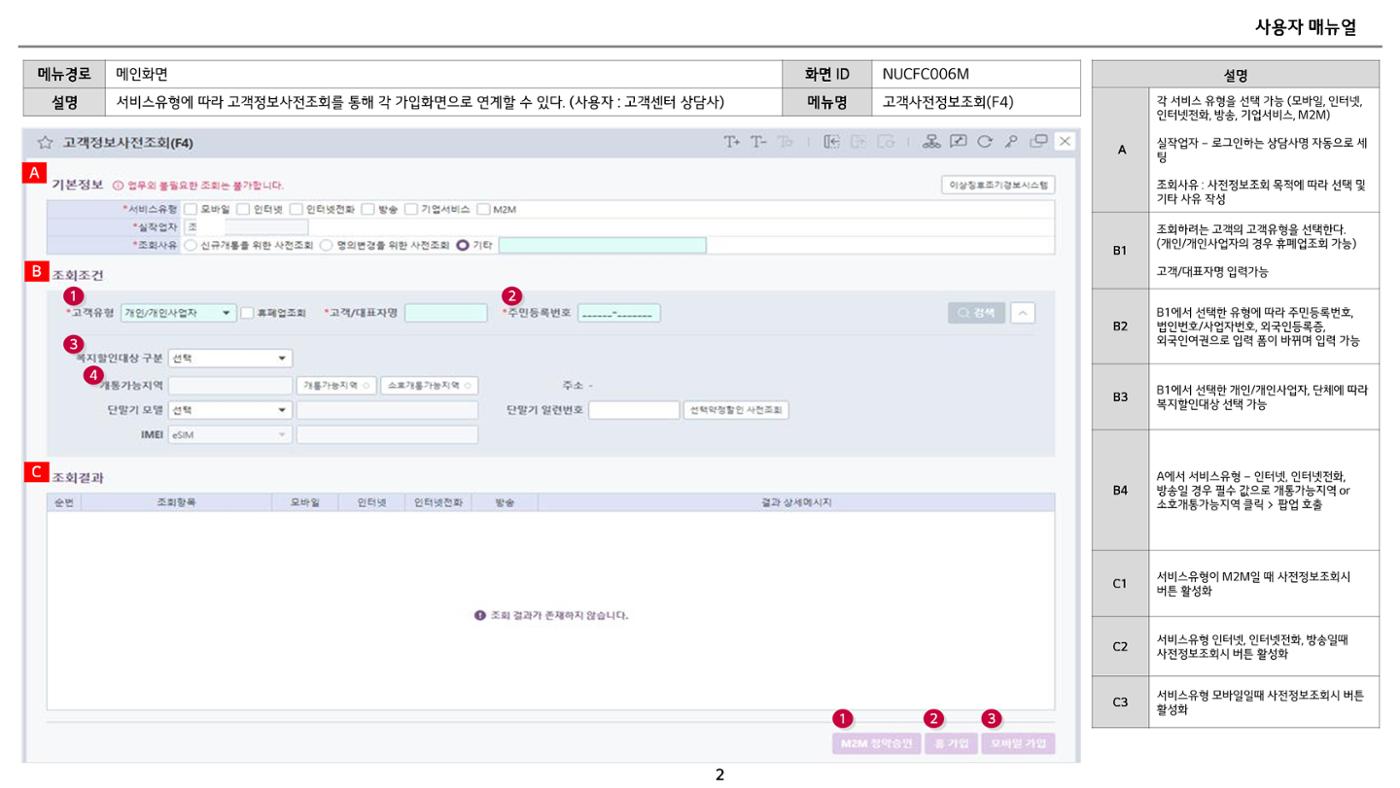Click the warning text '업무외 불필요한 조회는 불가합니다.'
The width and height of the screenshot is (1400, 788).
point(204,185)
